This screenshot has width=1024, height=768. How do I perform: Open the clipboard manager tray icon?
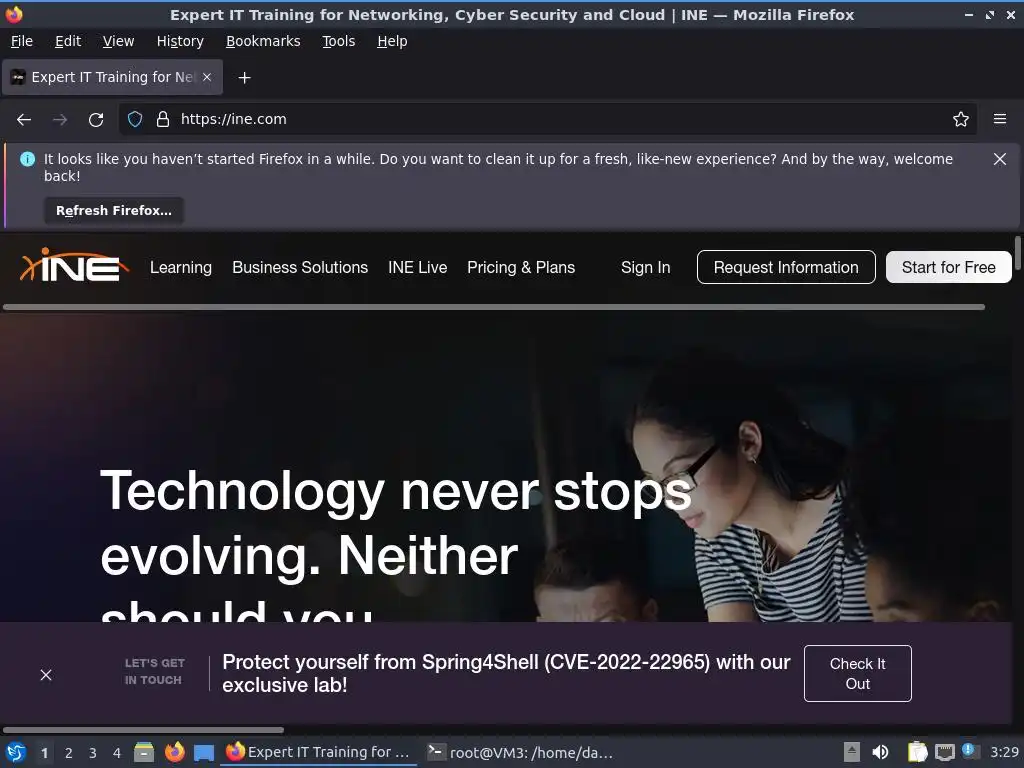coord(918,752)
